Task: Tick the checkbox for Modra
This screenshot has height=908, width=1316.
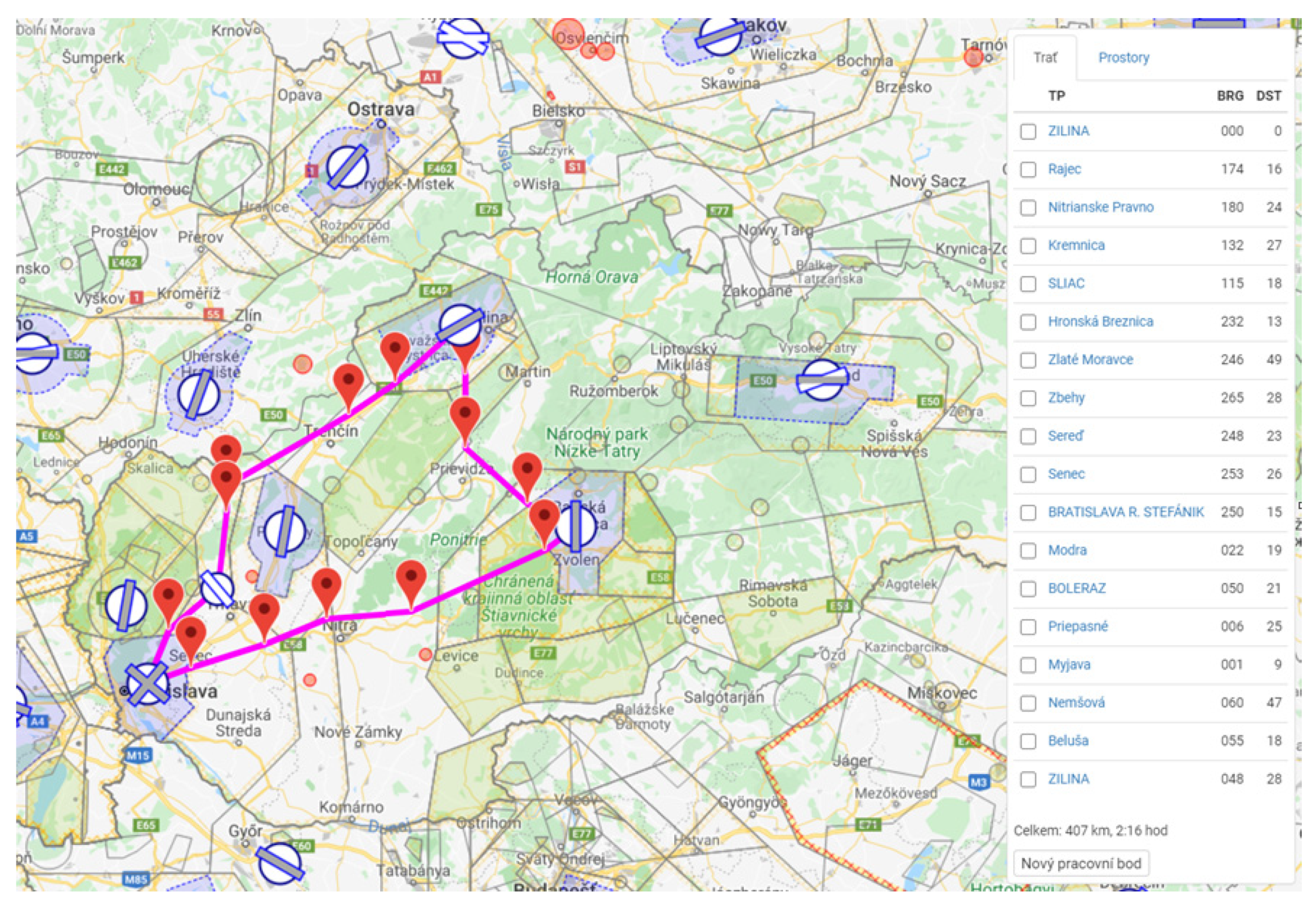Action: [1028, 551]
